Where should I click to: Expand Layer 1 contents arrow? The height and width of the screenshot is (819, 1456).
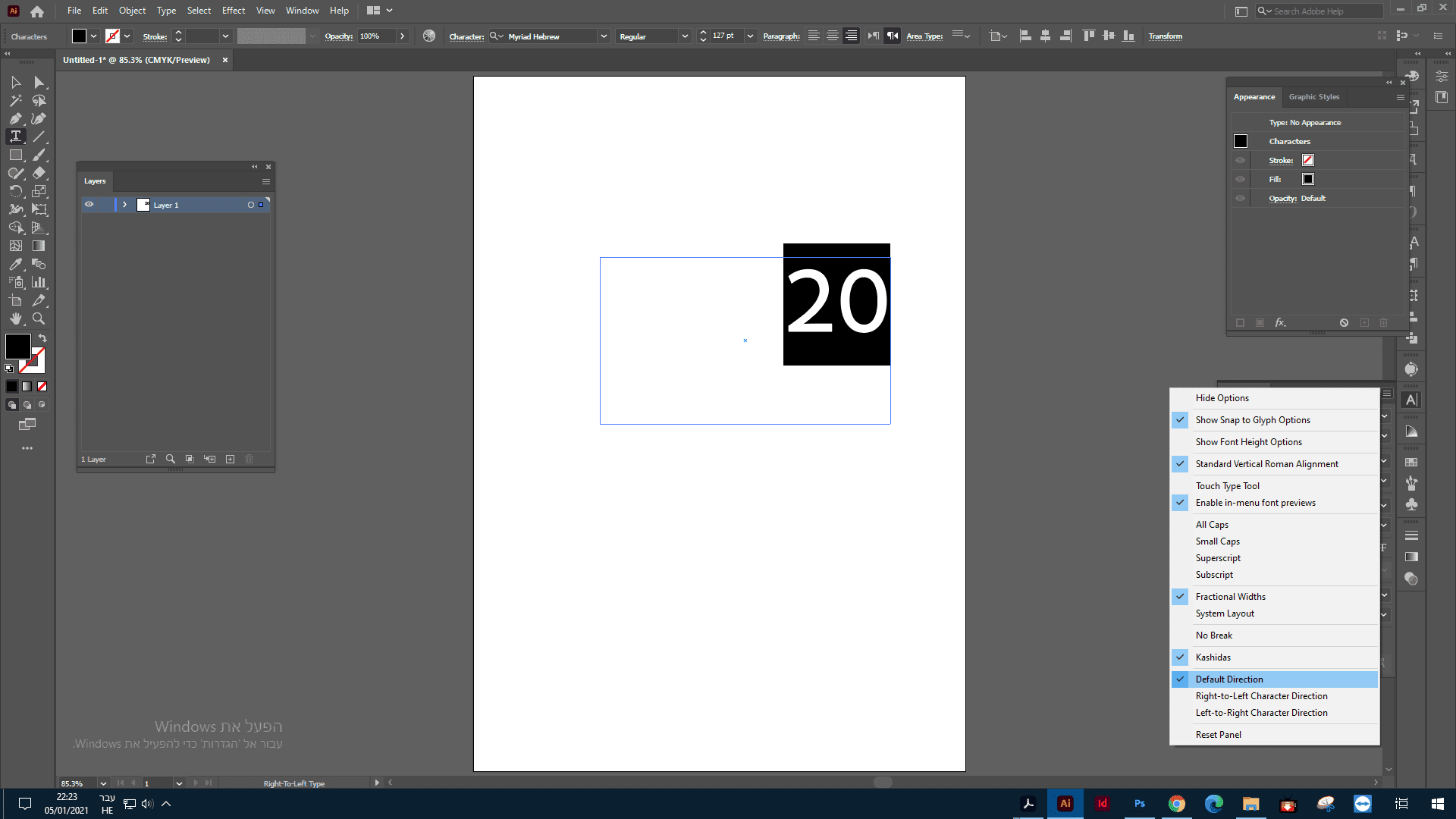124,205
